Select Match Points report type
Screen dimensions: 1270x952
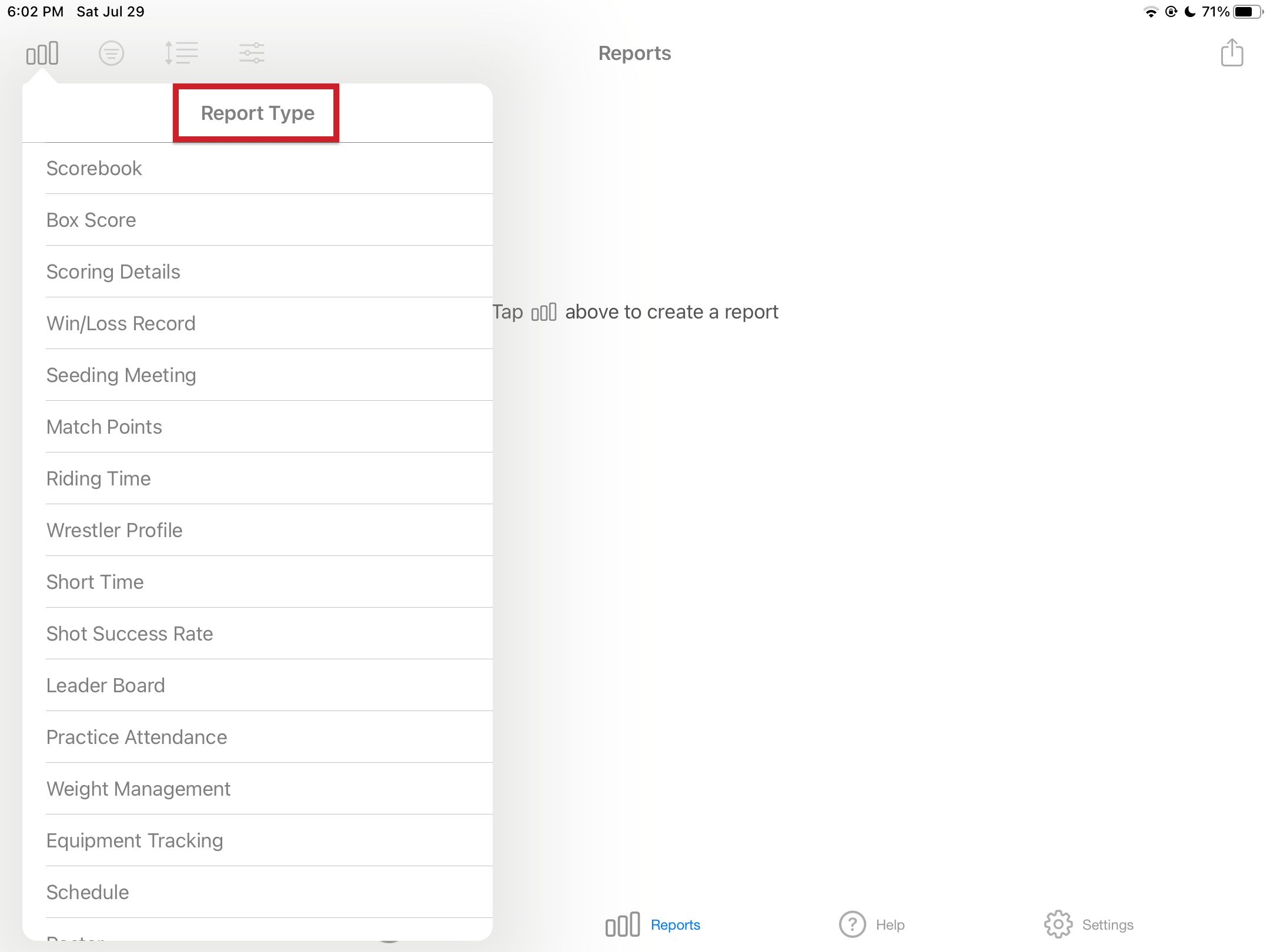104,427
